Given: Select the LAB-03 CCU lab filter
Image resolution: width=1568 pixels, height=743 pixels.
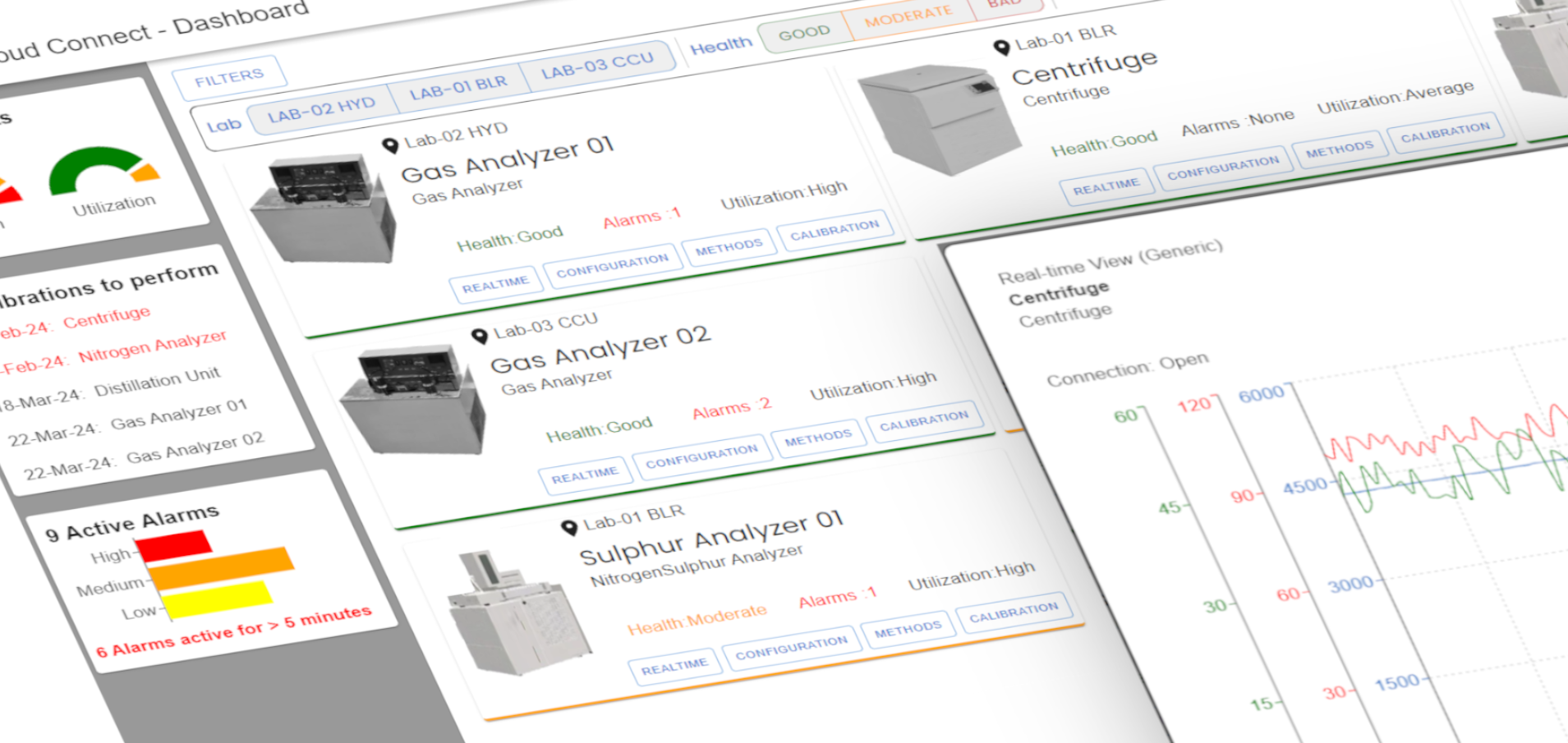Looking at the screenshot, I should click(597, 65).
